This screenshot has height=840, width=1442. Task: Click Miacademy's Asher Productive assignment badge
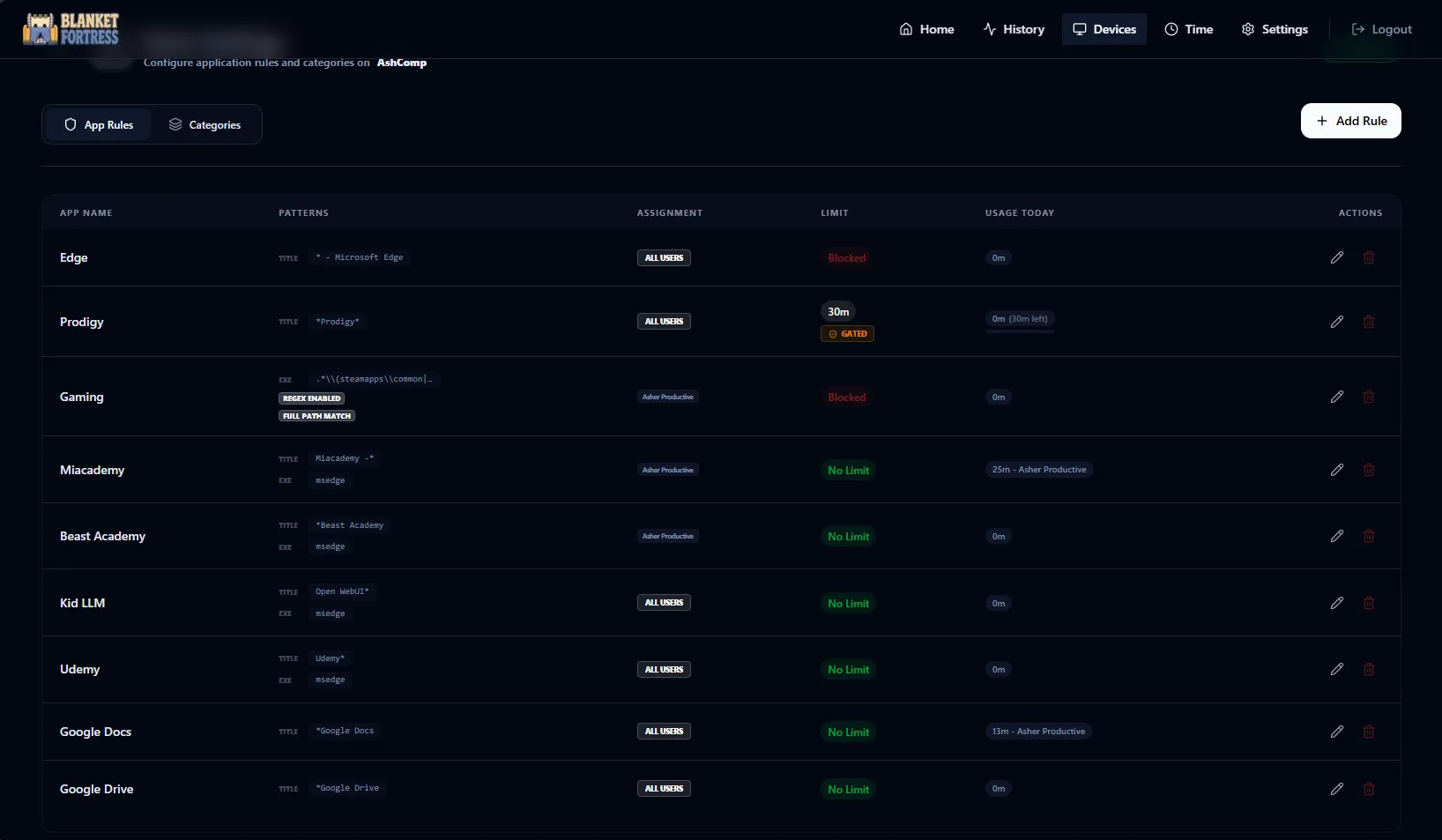[668, 470]
